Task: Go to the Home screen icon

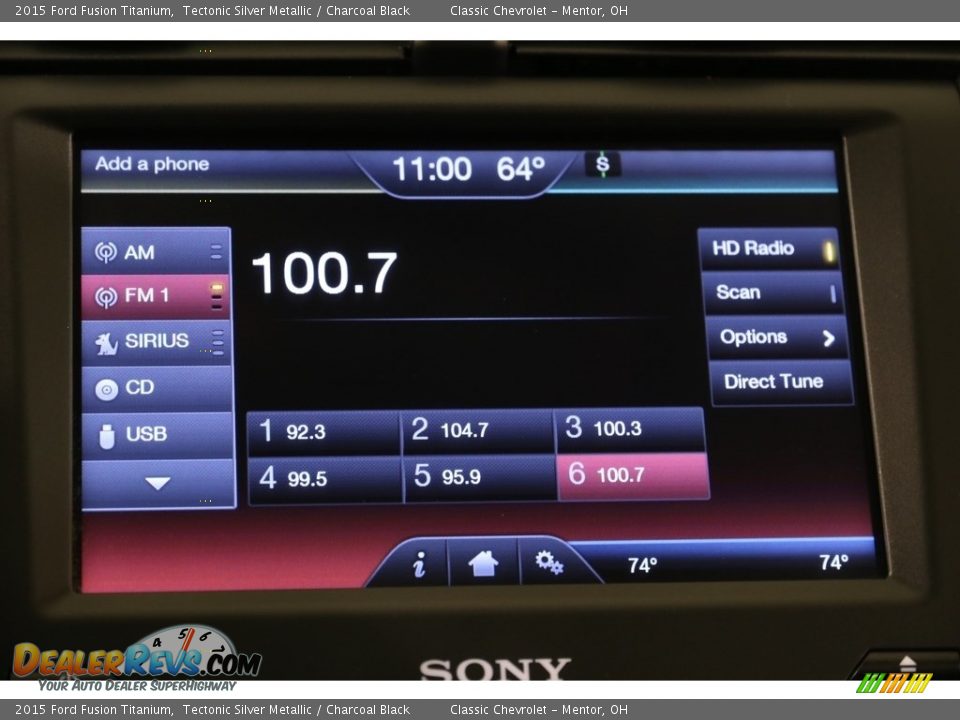Action: coord(483,564)
